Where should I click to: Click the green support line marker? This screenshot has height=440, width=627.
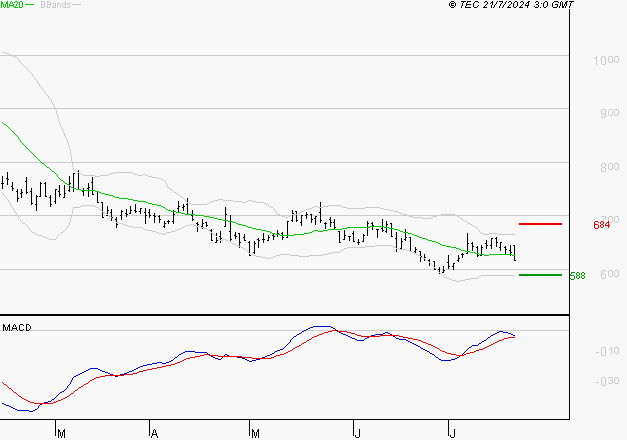[540, 275]
